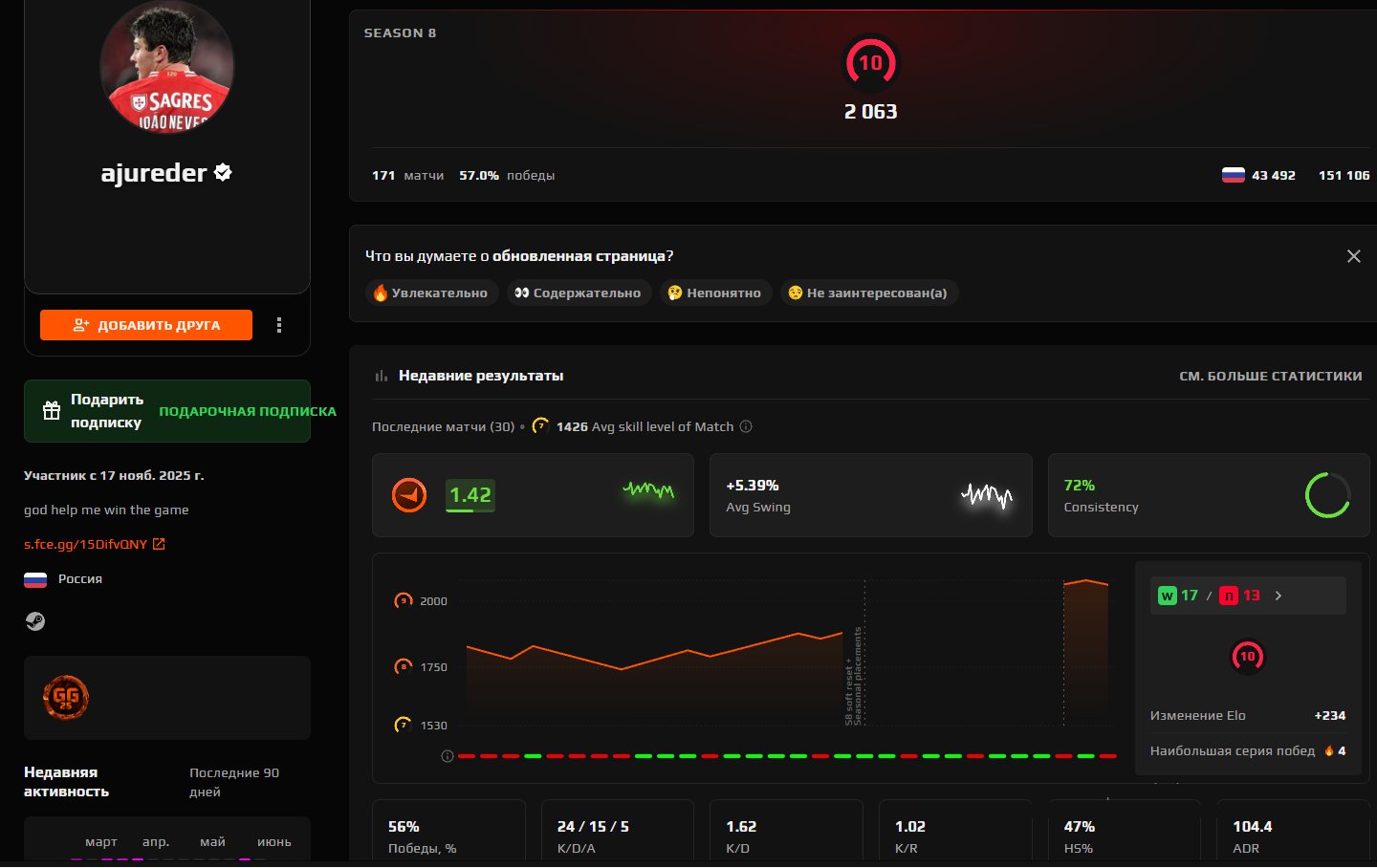Click the 104.4 ADR stat
The image size is (1377, 868).
pos(1253,827)
